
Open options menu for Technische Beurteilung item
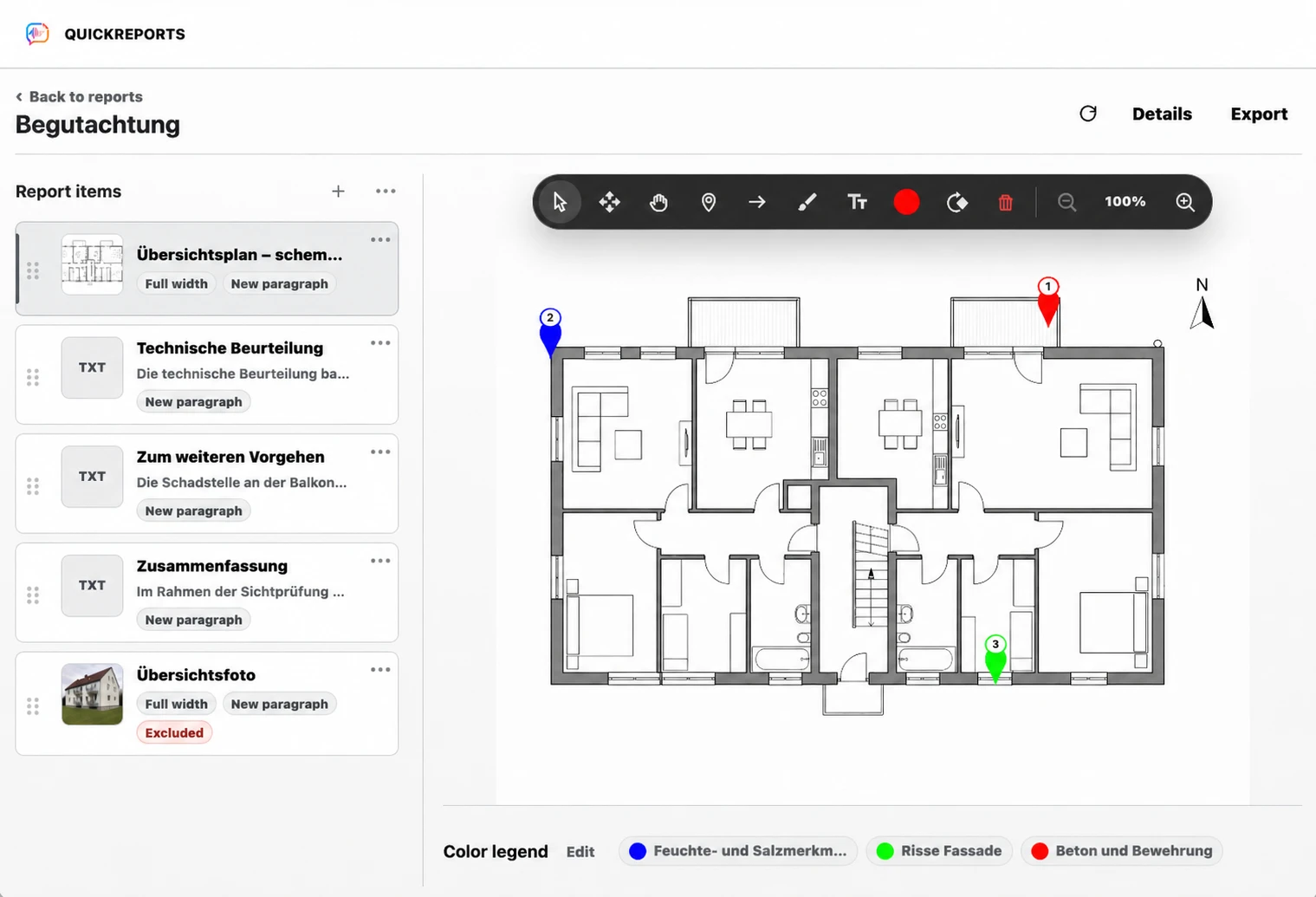click(x=380, y=343)
